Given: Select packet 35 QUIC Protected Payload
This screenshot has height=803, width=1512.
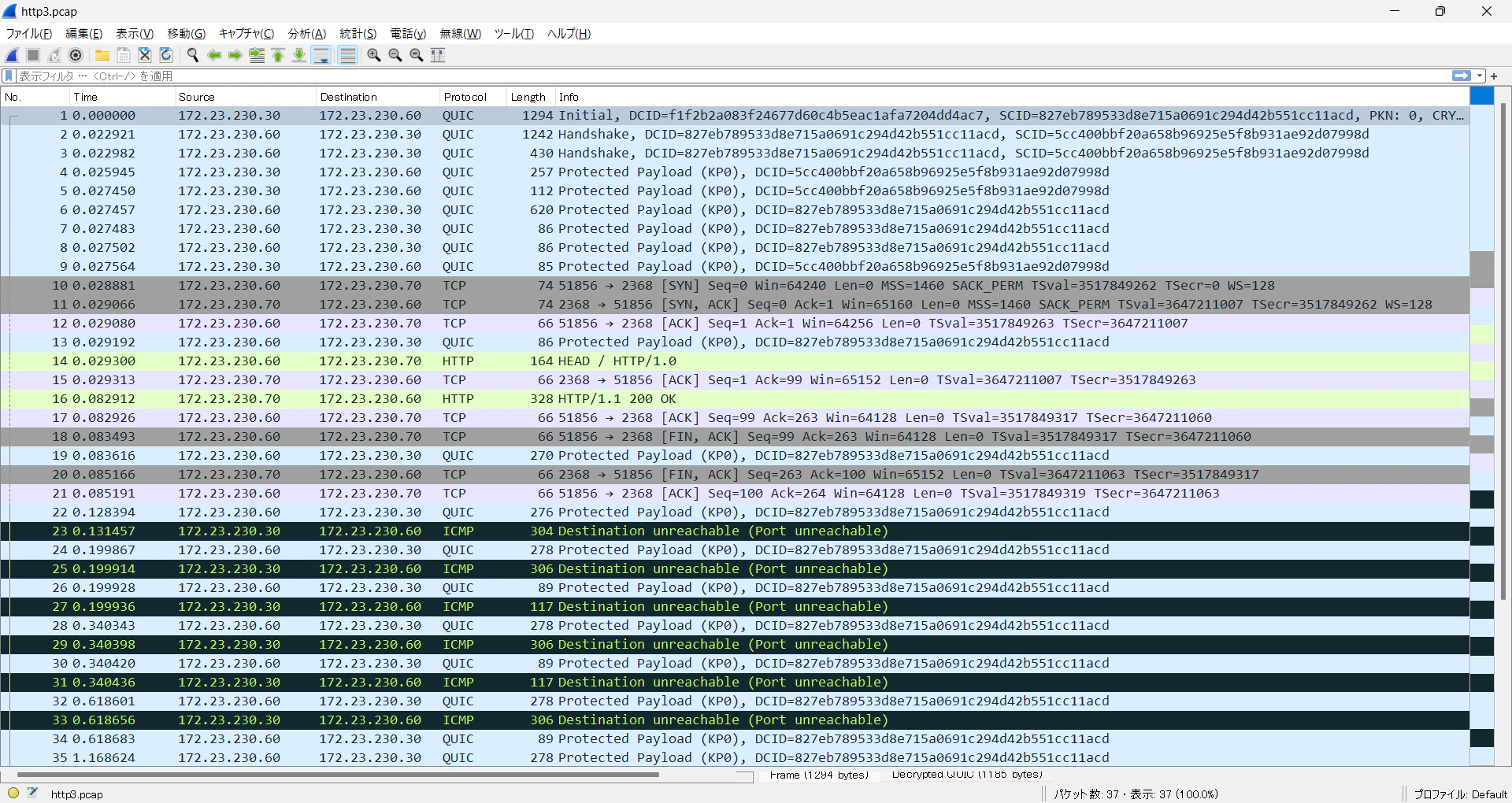Looking at the screenshot, I should [x=735, y=758].
